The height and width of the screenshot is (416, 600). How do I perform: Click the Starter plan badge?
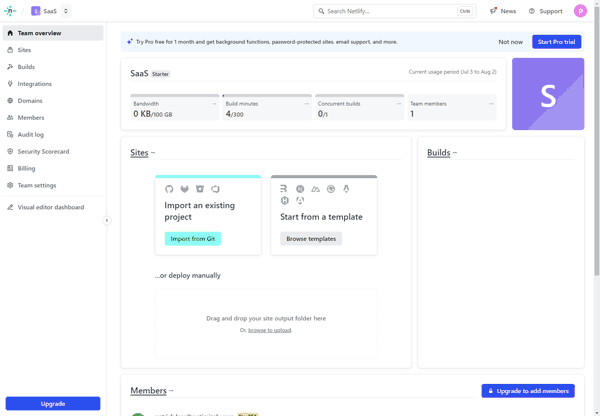(x=160, y=74)
